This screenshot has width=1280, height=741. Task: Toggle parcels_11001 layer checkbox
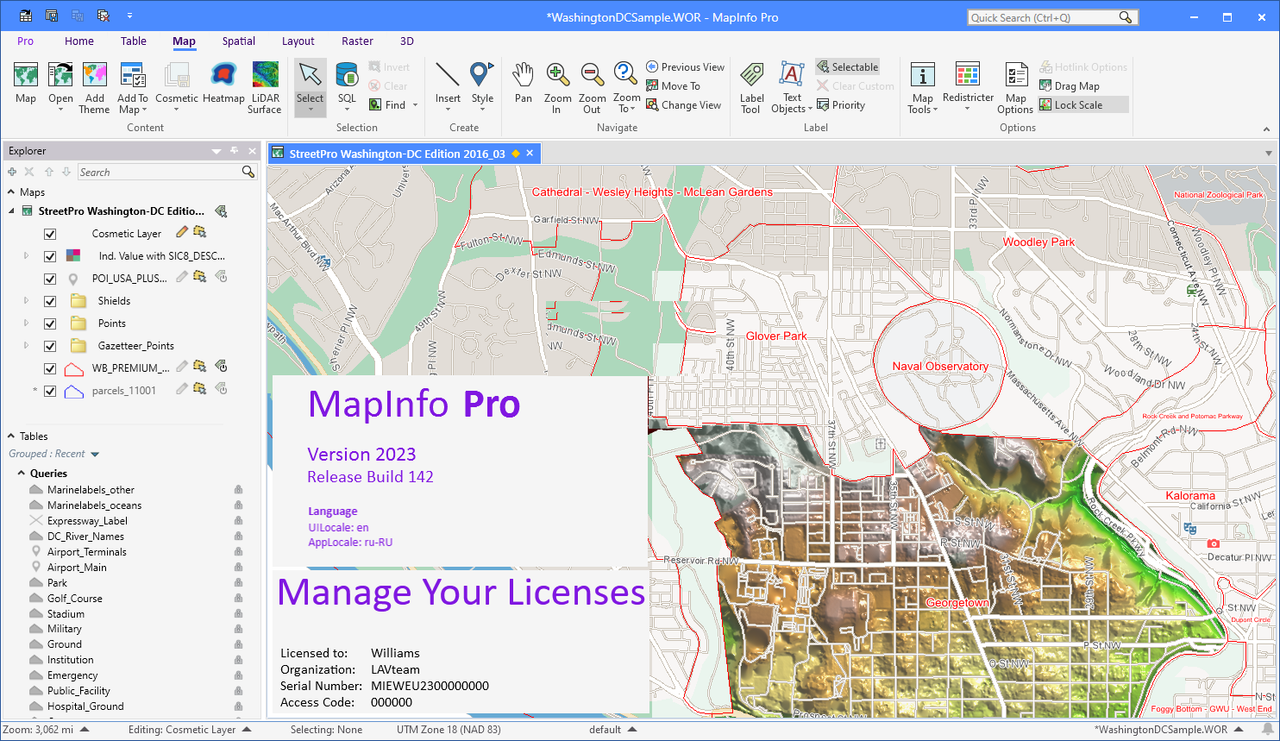(50, 391)
